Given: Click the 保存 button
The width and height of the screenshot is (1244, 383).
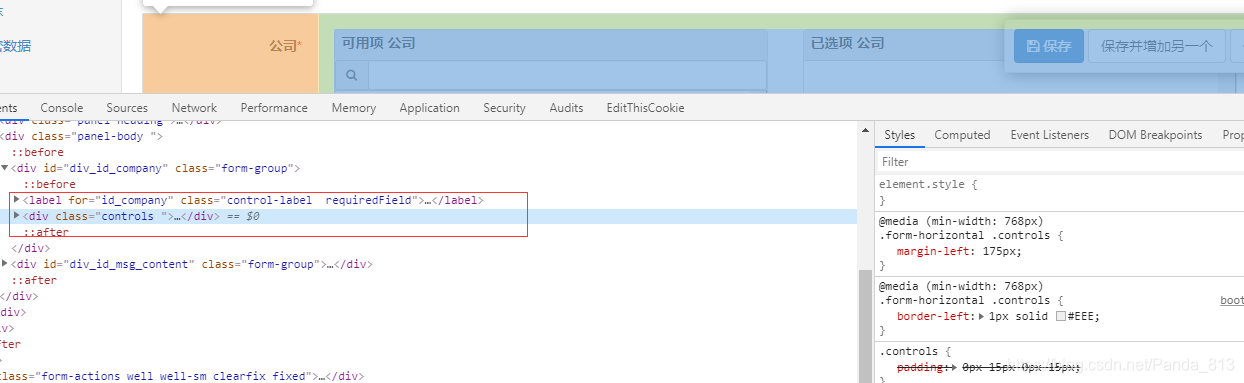Looking at the screenshot, I should (1049, 46).
